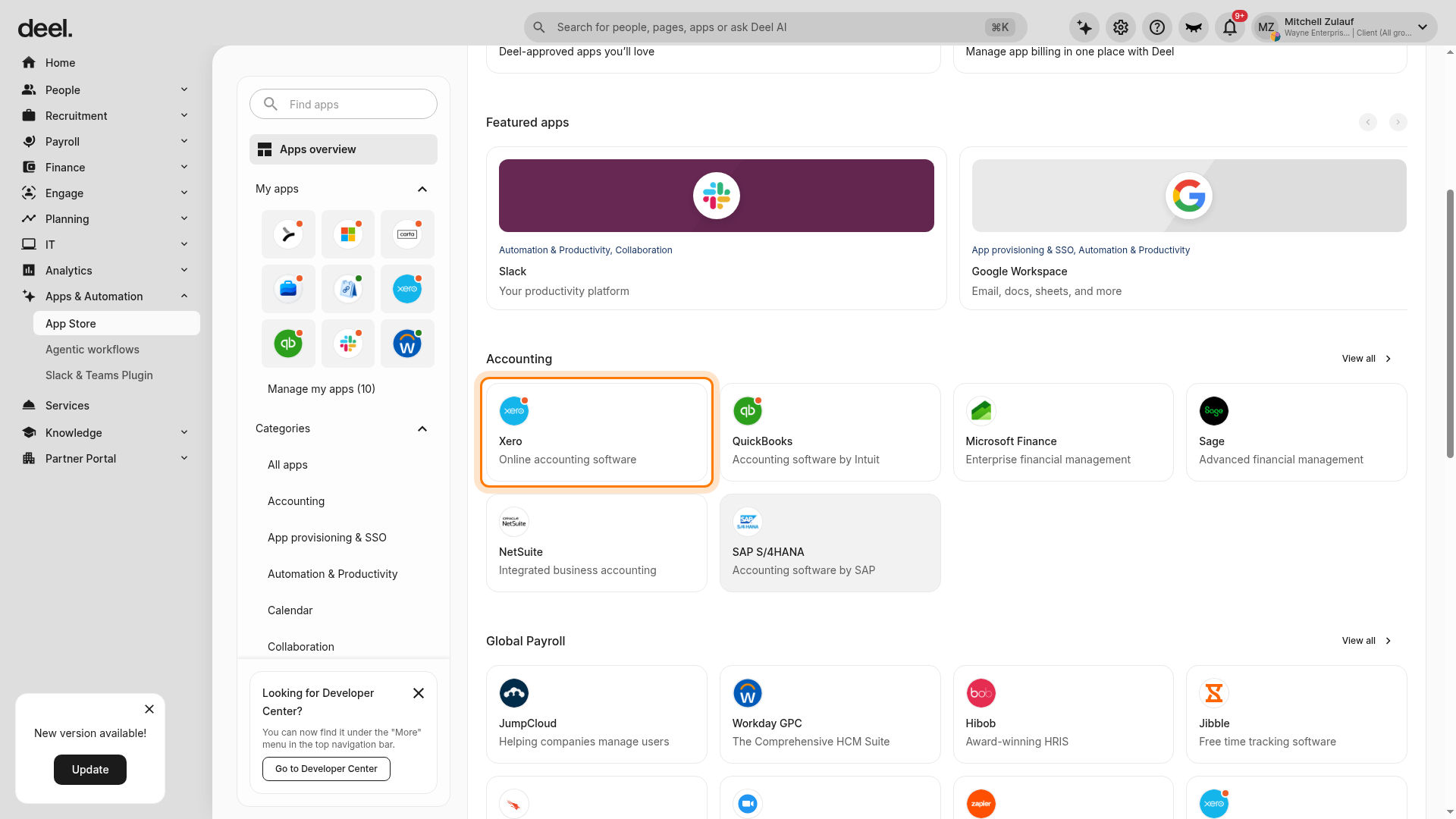
Task: Focus the Find apps search field
Action: pos(344,104)
